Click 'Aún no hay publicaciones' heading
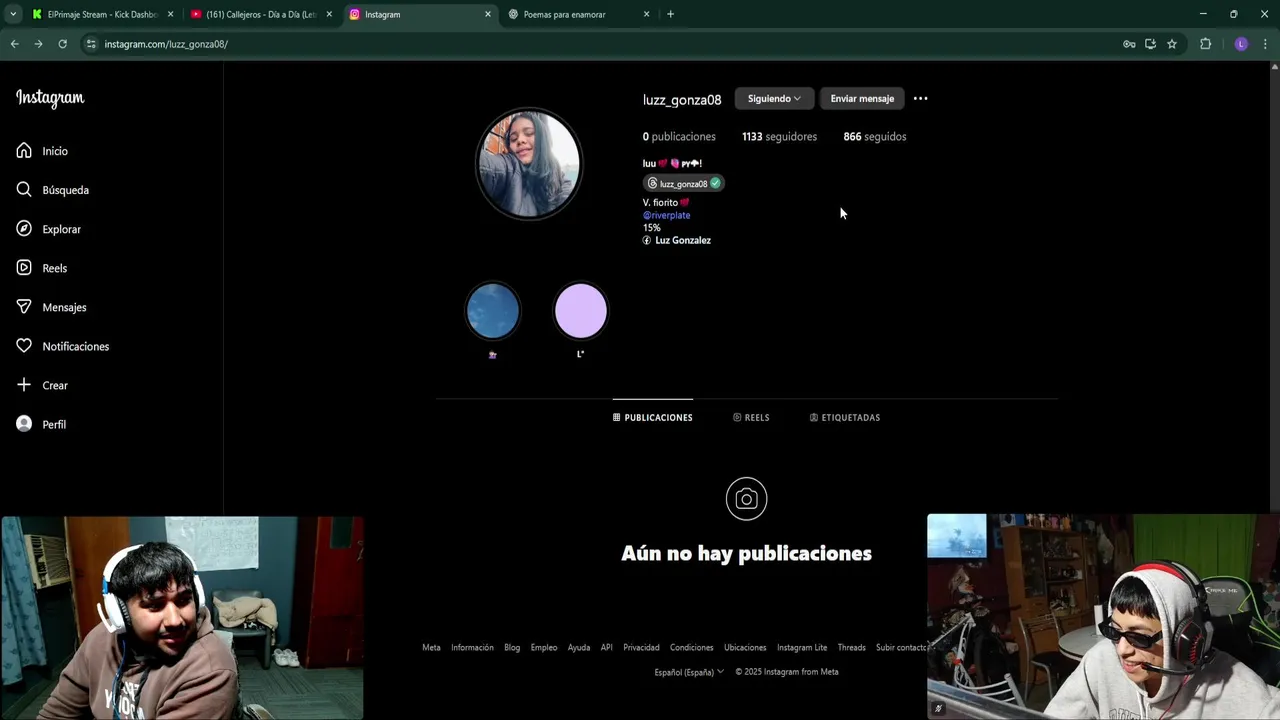The width and height of the screenshot is (1280, 720). point(747,553)
